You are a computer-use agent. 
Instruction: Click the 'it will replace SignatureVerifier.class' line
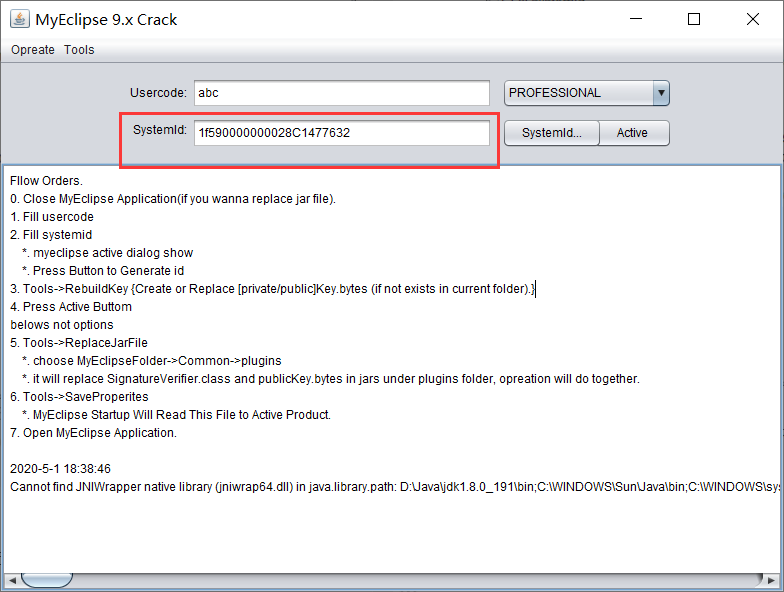click(331, 379)
